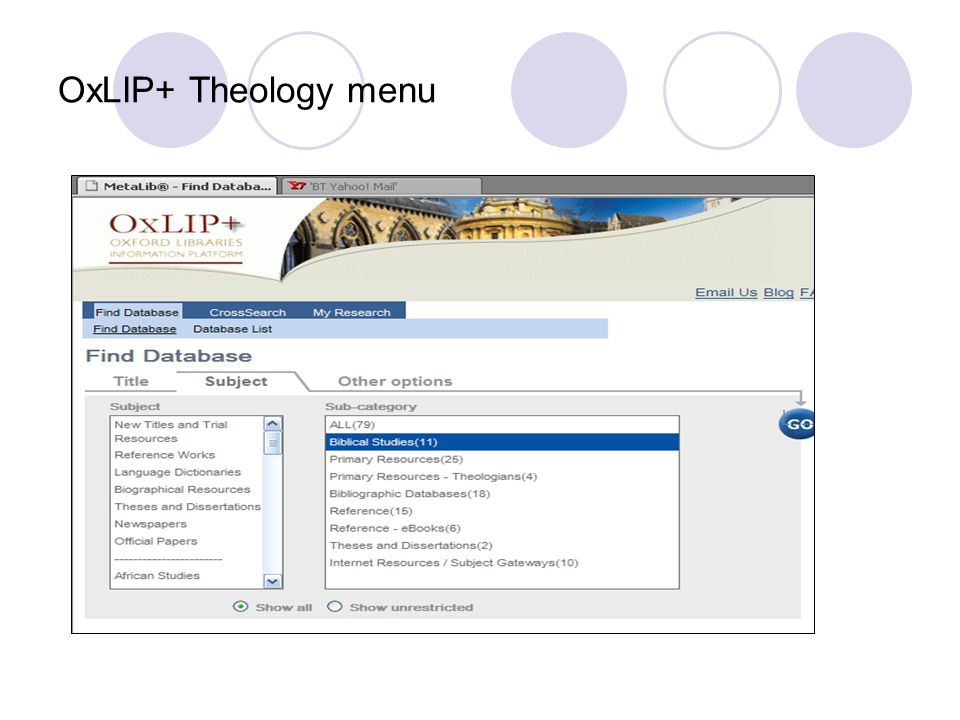960x720 pixels.
Task: Click the Email Us link
Action: pos(726,292)
